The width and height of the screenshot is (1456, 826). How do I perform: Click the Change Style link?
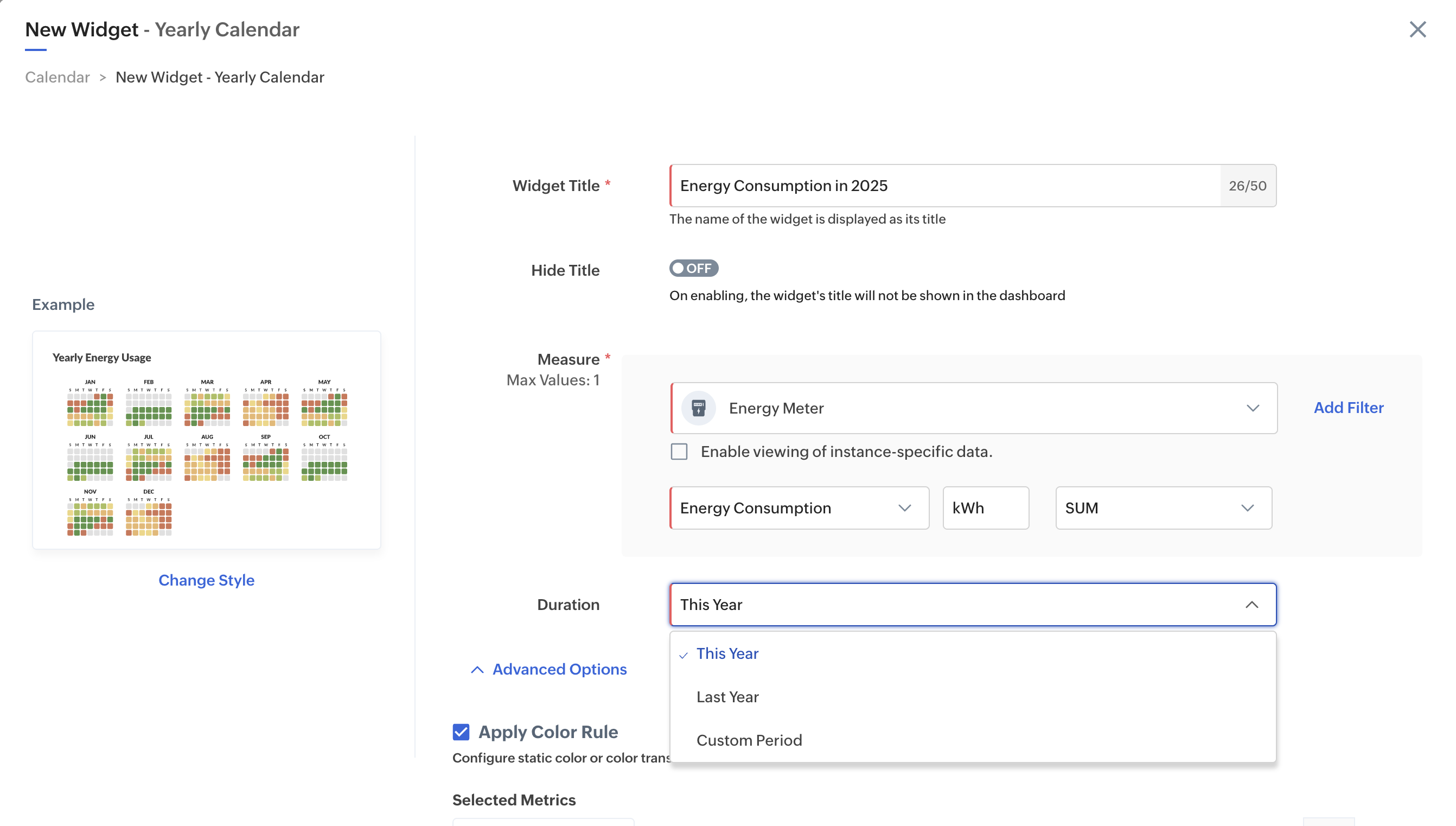206,580
